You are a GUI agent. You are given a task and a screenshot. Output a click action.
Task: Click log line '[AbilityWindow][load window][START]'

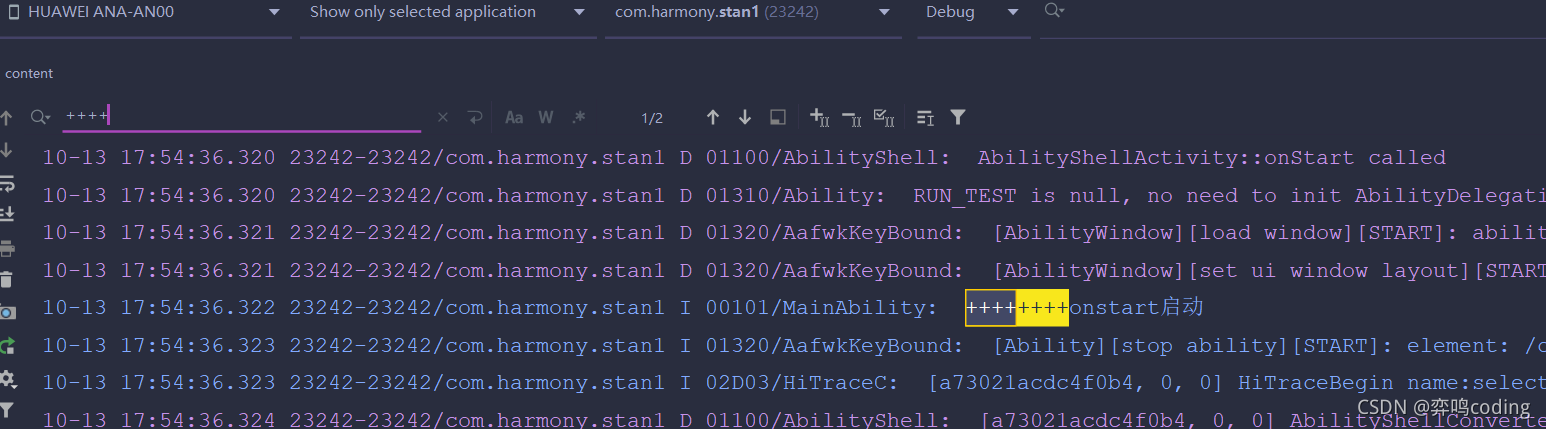click(x=794, y=233)
